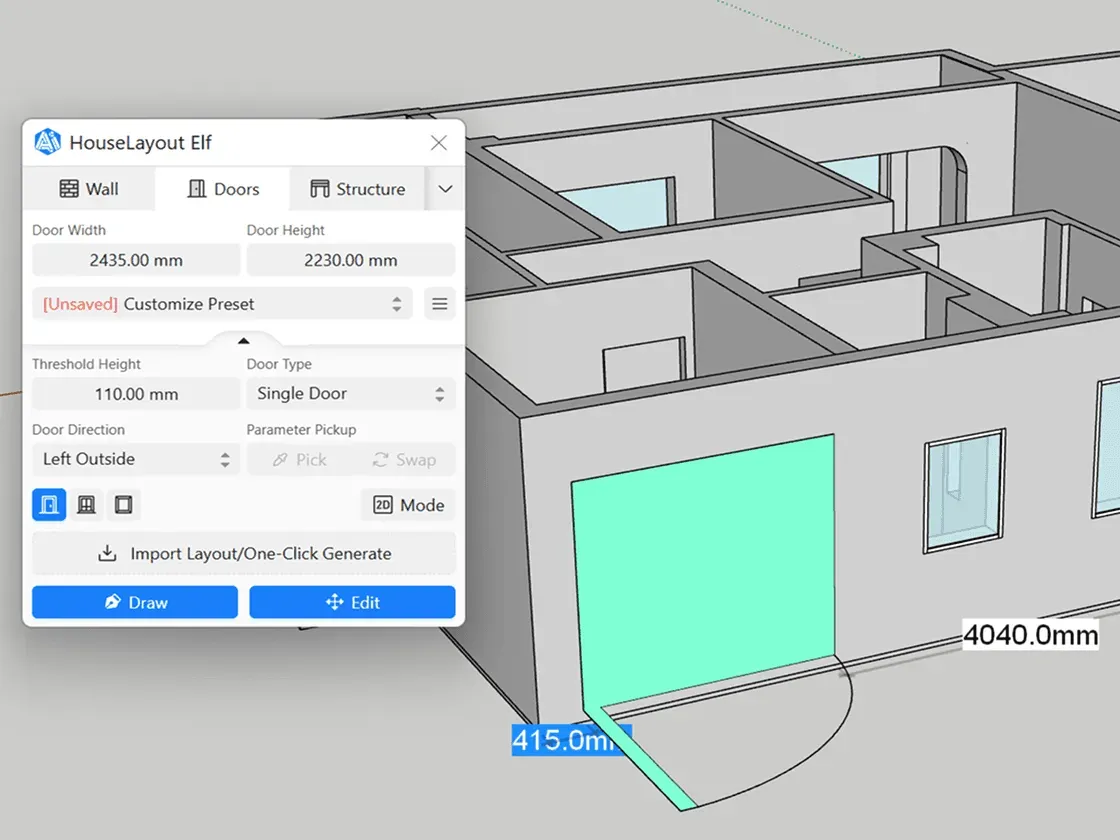Open the preset hamburger menu
Screen dimensions: 1120x840
click(x=440, y=304)
